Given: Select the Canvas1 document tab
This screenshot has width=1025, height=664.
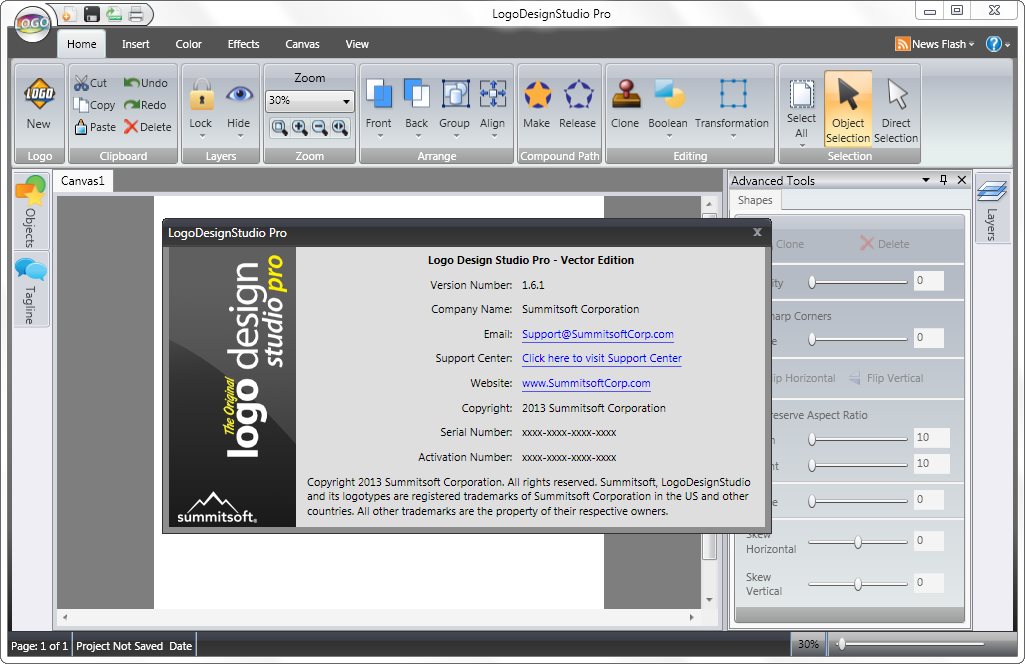Looking at the screenshot, I should pos(83,181).
